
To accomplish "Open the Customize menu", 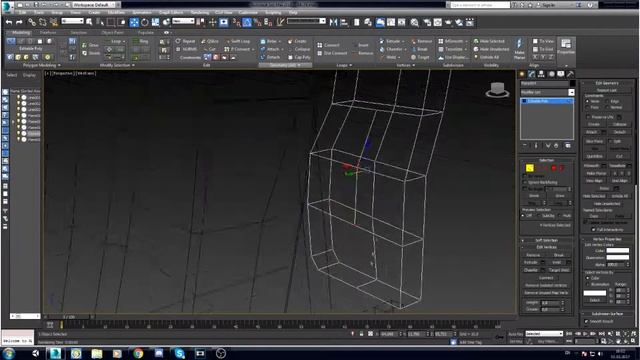I will [x=248, y=13].
